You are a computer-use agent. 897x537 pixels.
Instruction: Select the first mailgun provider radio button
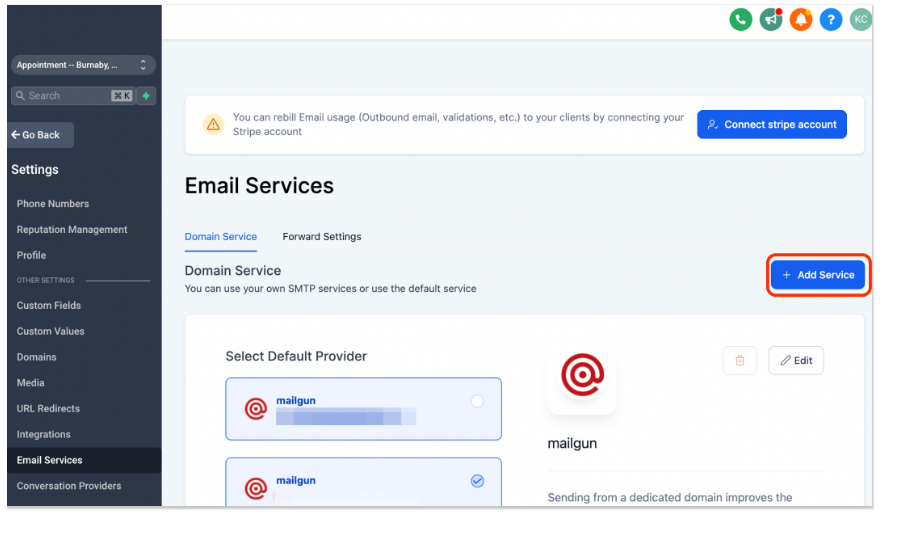[477, 401]
